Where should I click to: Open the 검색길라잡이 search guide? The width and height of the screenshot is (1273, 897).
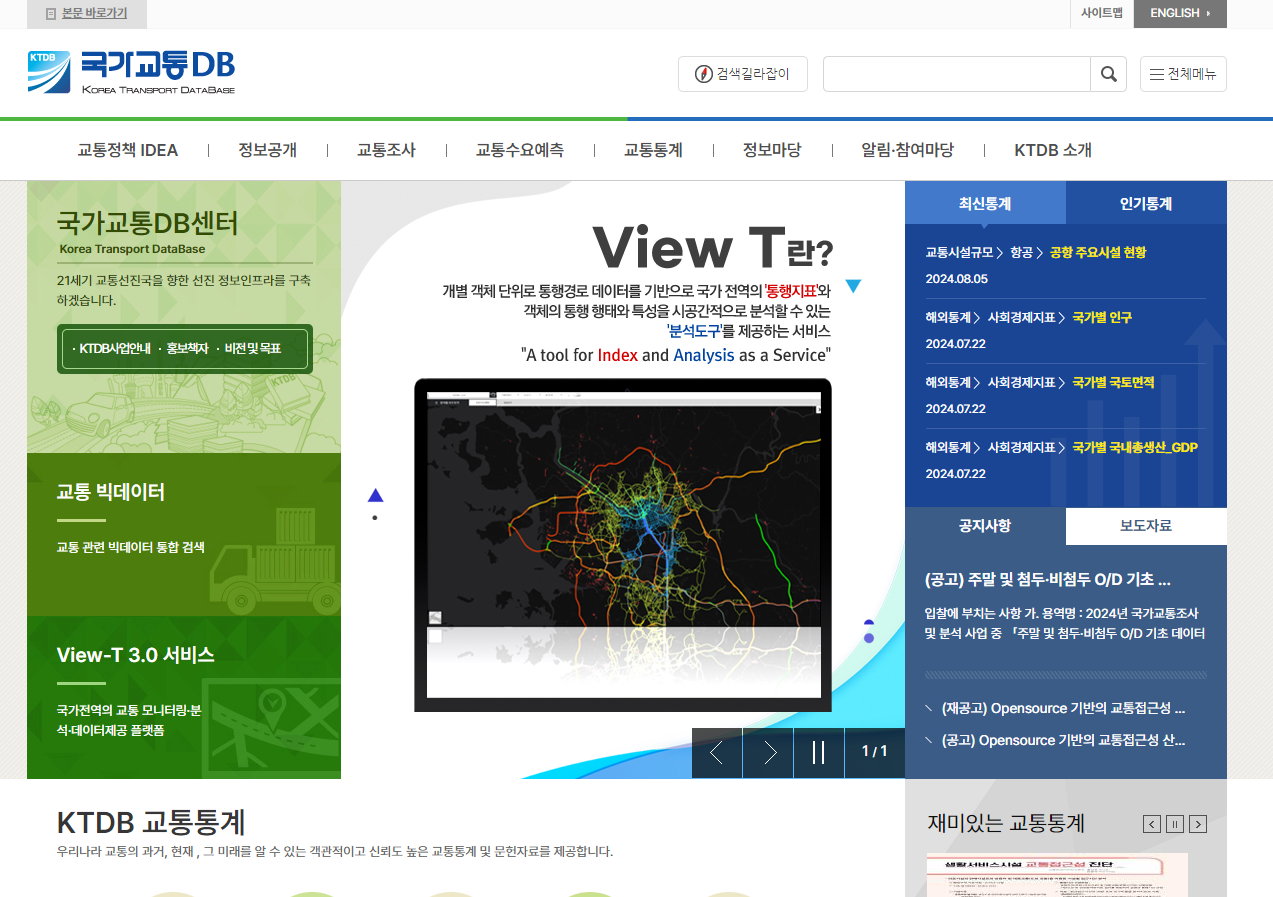tap(742, 74)
